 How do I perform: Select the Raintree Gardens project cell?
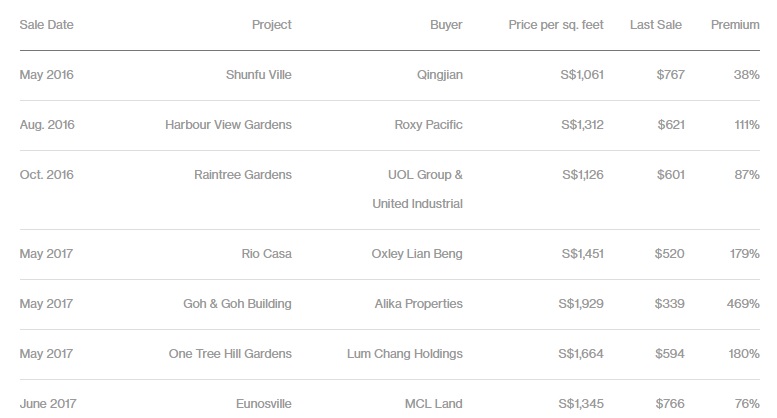click(243, 175)
